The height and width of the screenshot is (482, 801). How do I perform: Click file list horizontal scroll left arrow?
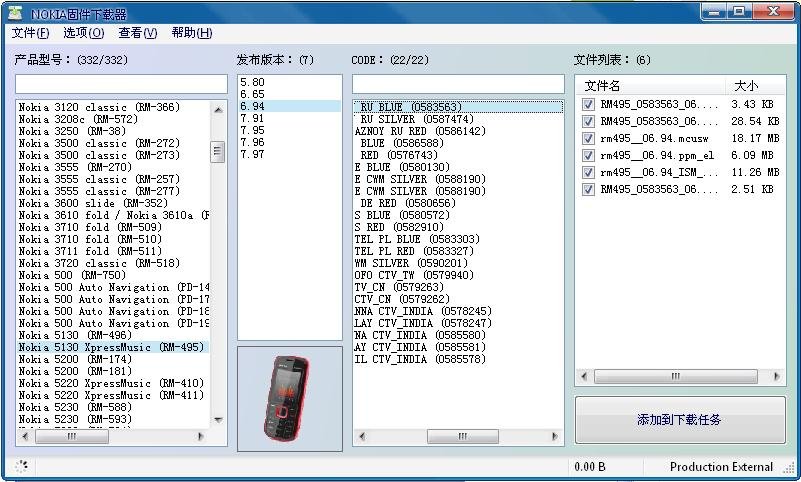coord(584,377)
